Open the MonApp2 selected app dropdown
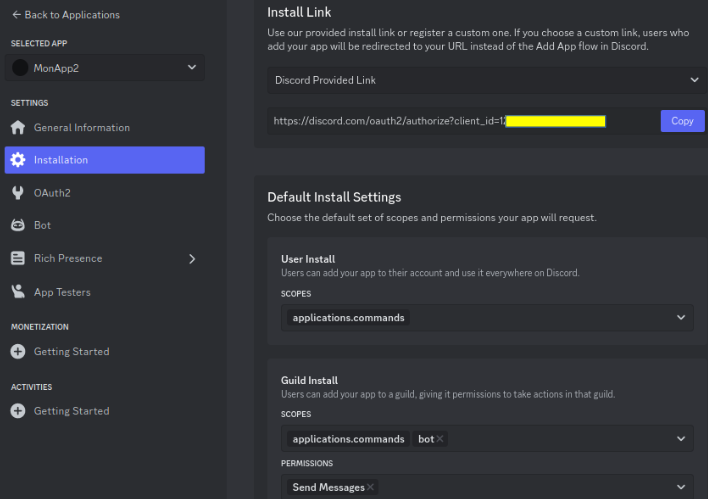Viewport: 708px width, 499px height. pos(105,68)
